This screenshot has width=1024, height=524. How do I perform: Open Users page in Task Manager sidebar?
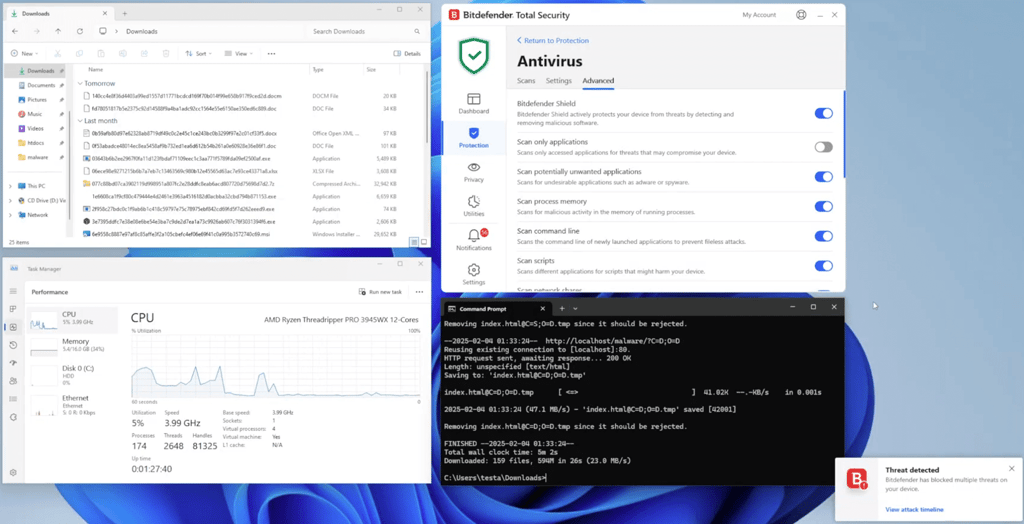tap(13, 381)
